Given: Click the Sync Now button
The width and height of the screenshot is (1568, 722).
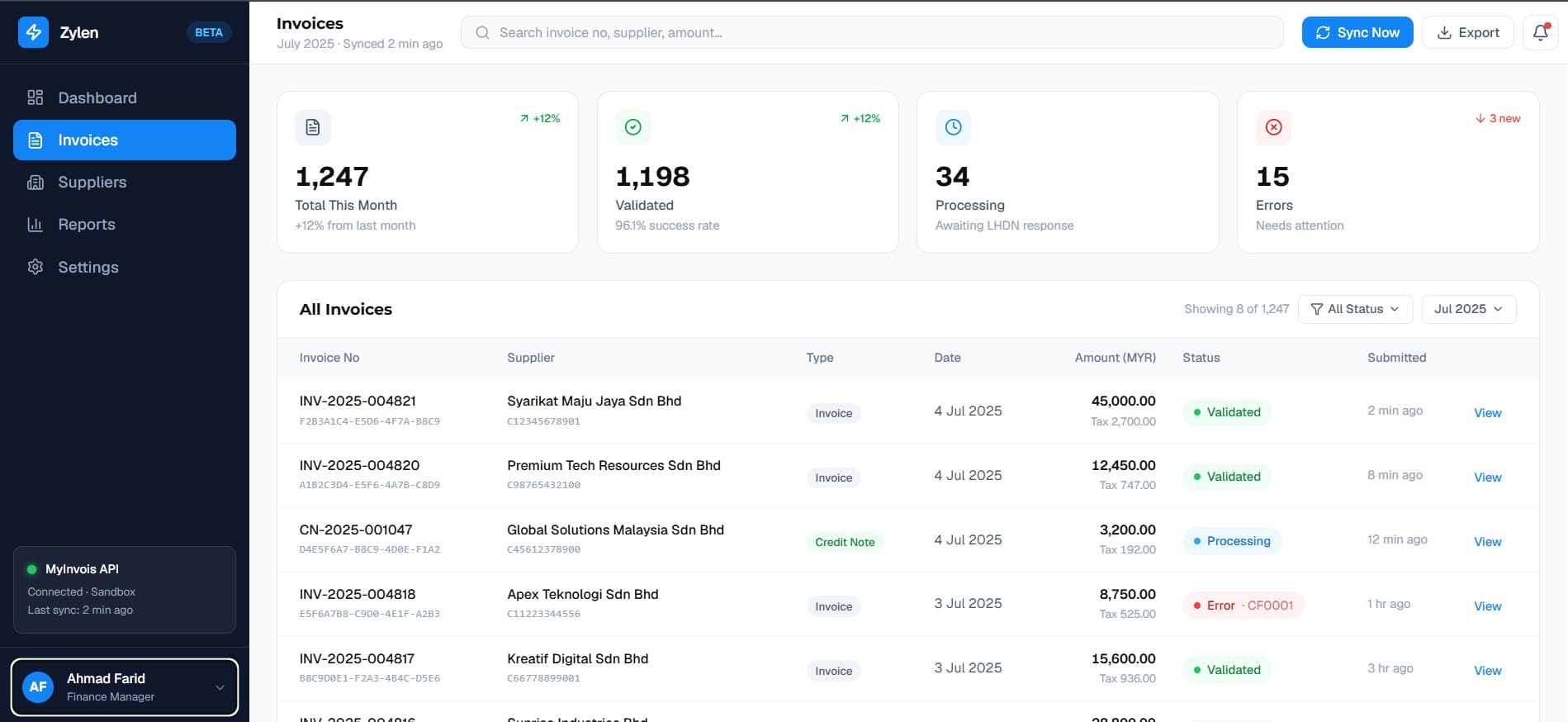Looking at the screenshot, I should click(1357, 32).
